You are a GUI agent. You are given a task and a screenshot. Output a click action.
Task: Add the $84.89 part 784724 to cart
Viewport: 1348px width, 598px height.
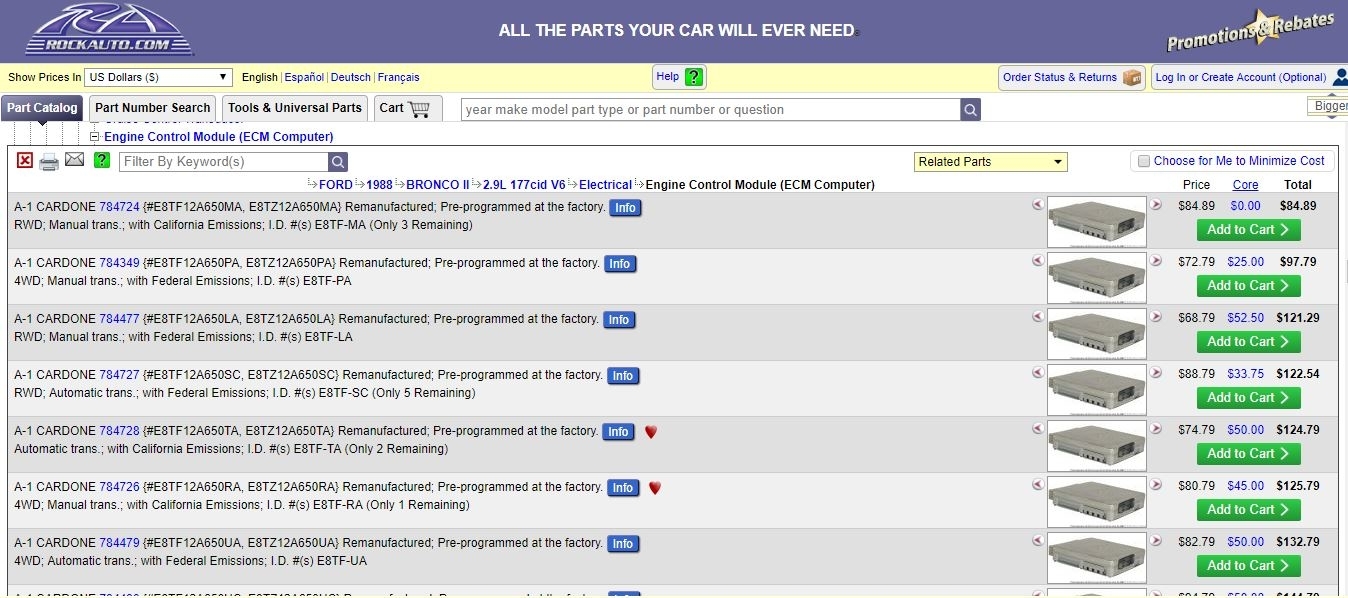1248,230
